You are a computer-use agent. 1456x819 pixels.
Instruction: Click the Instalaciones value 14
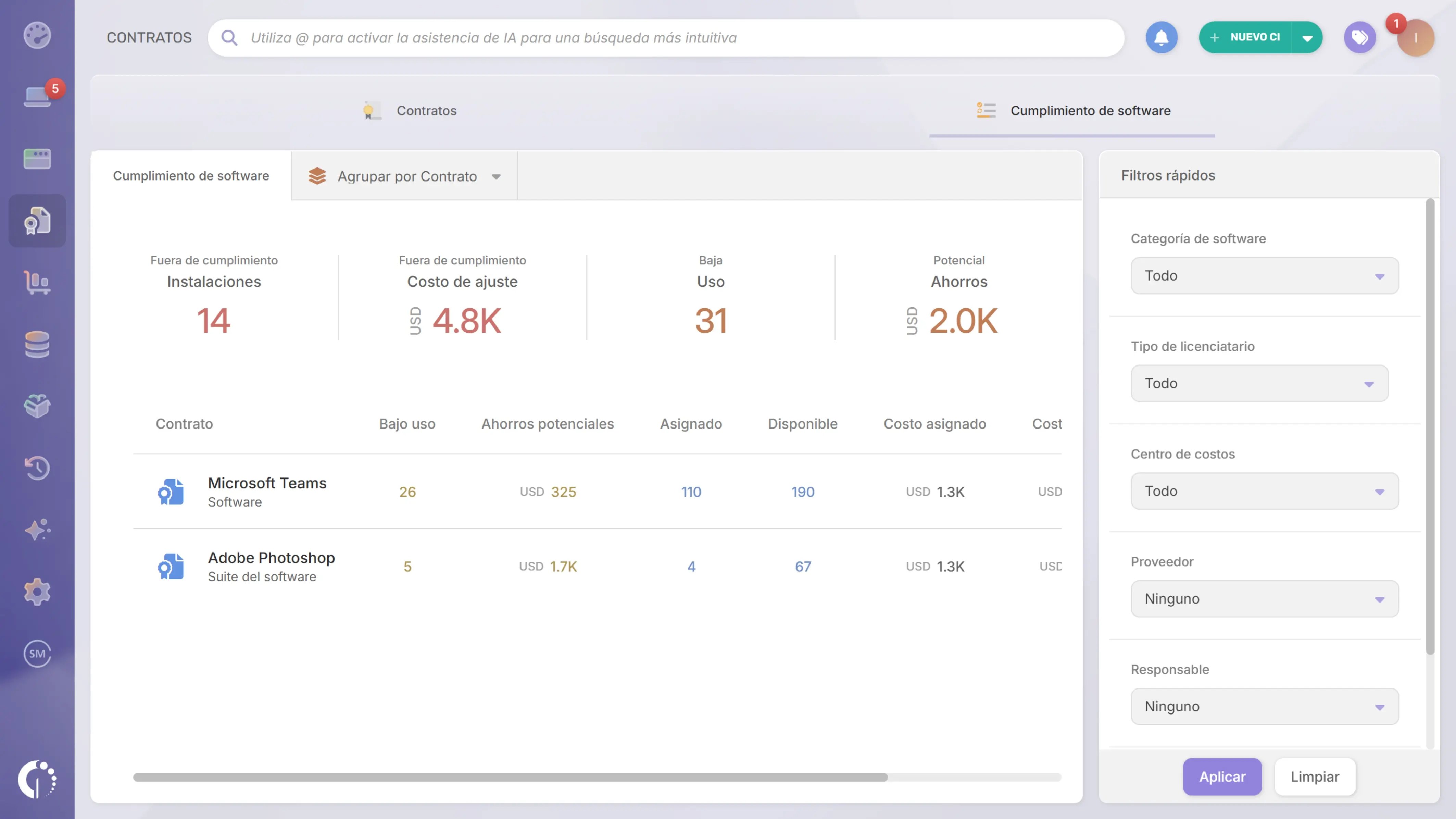214,321
